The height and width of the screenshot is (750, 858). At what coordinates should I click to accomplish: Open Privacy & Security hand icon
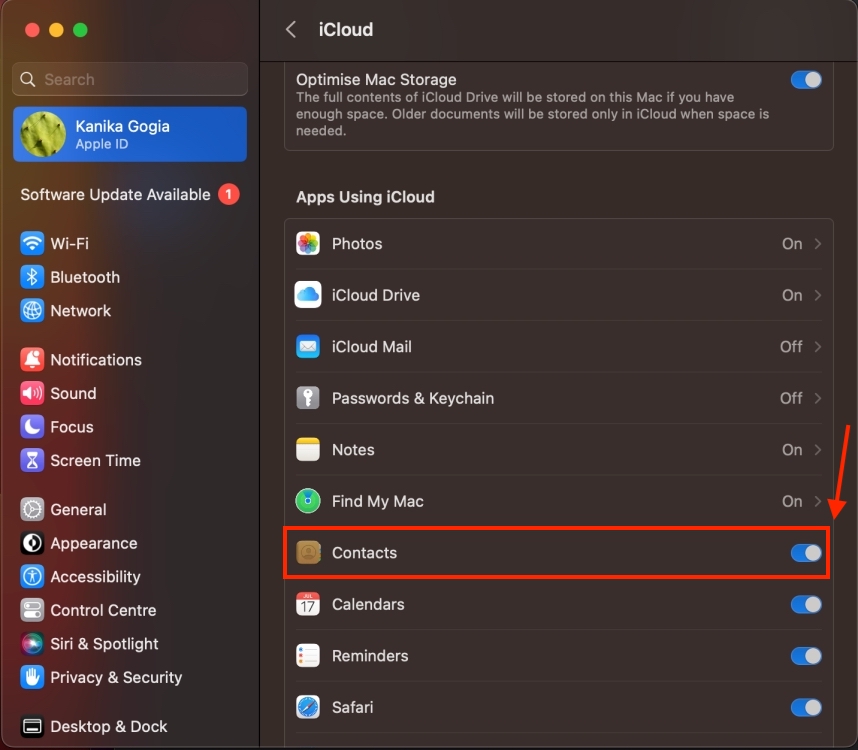coord(32,677)
